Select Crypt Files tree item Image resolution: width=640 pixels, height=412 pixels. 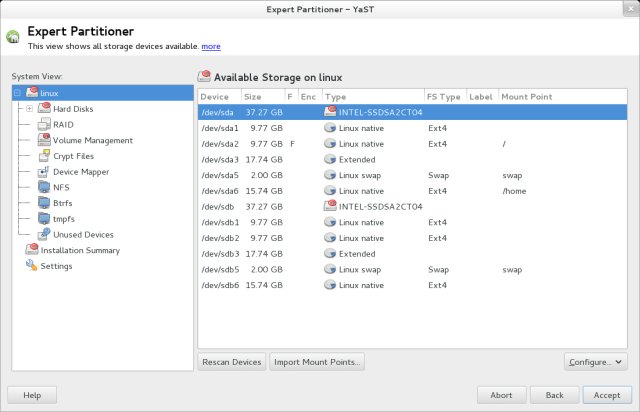(x=73, y=156)
